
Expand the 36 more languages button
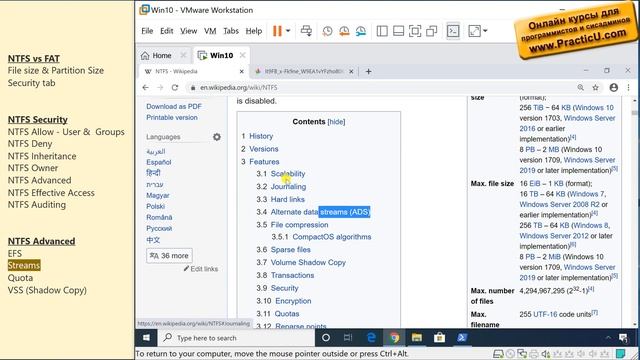(x=169, y=256)
